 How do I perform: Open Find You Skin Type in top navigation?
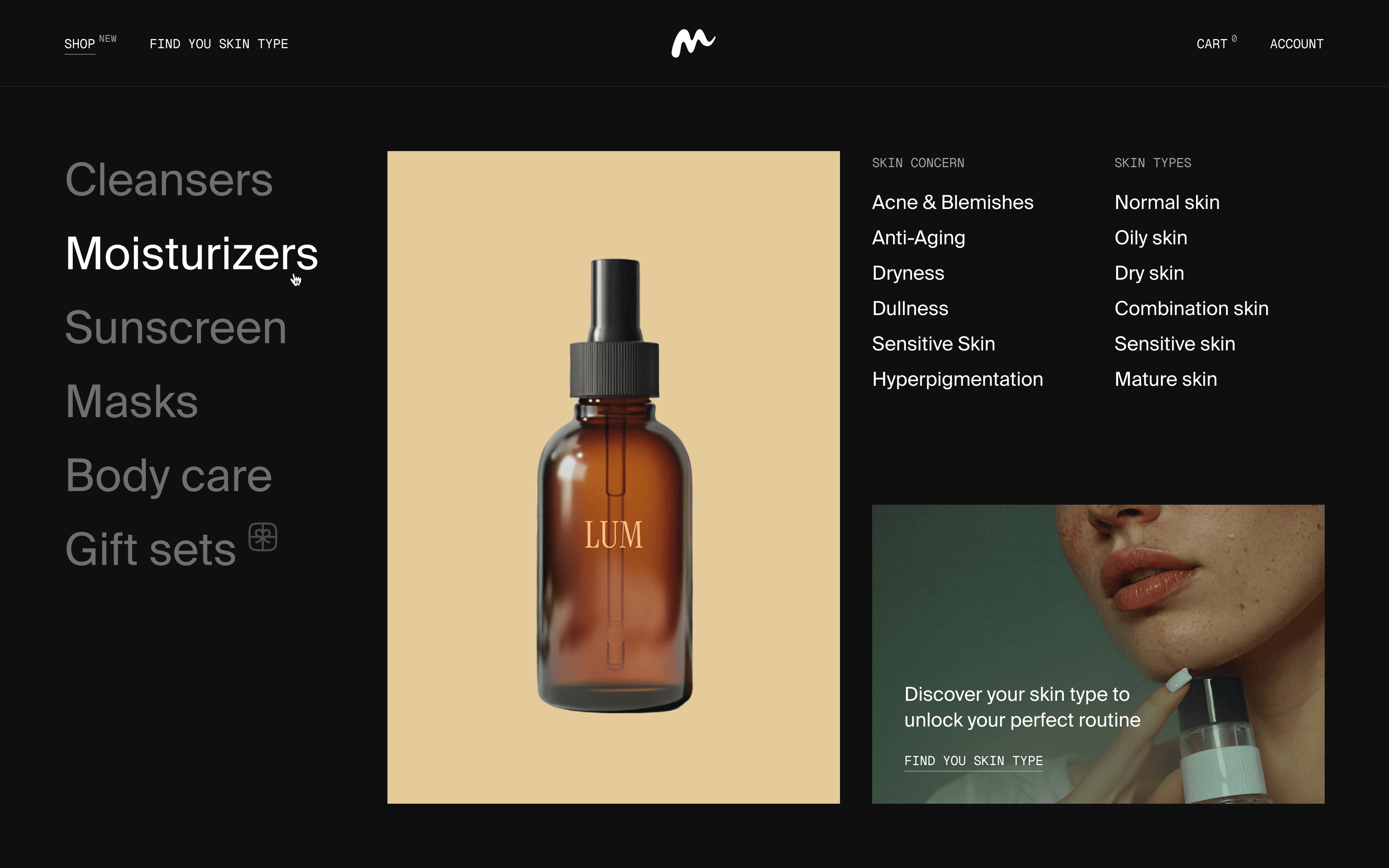tap(219, 44)
